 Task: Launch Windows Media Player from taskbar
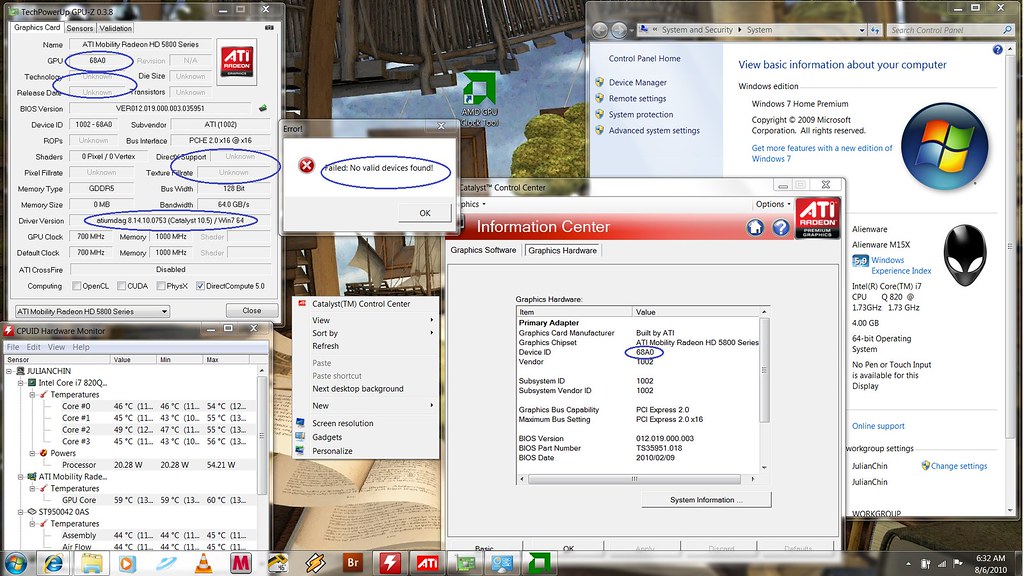pyautogui.click(x=127, y=563)
